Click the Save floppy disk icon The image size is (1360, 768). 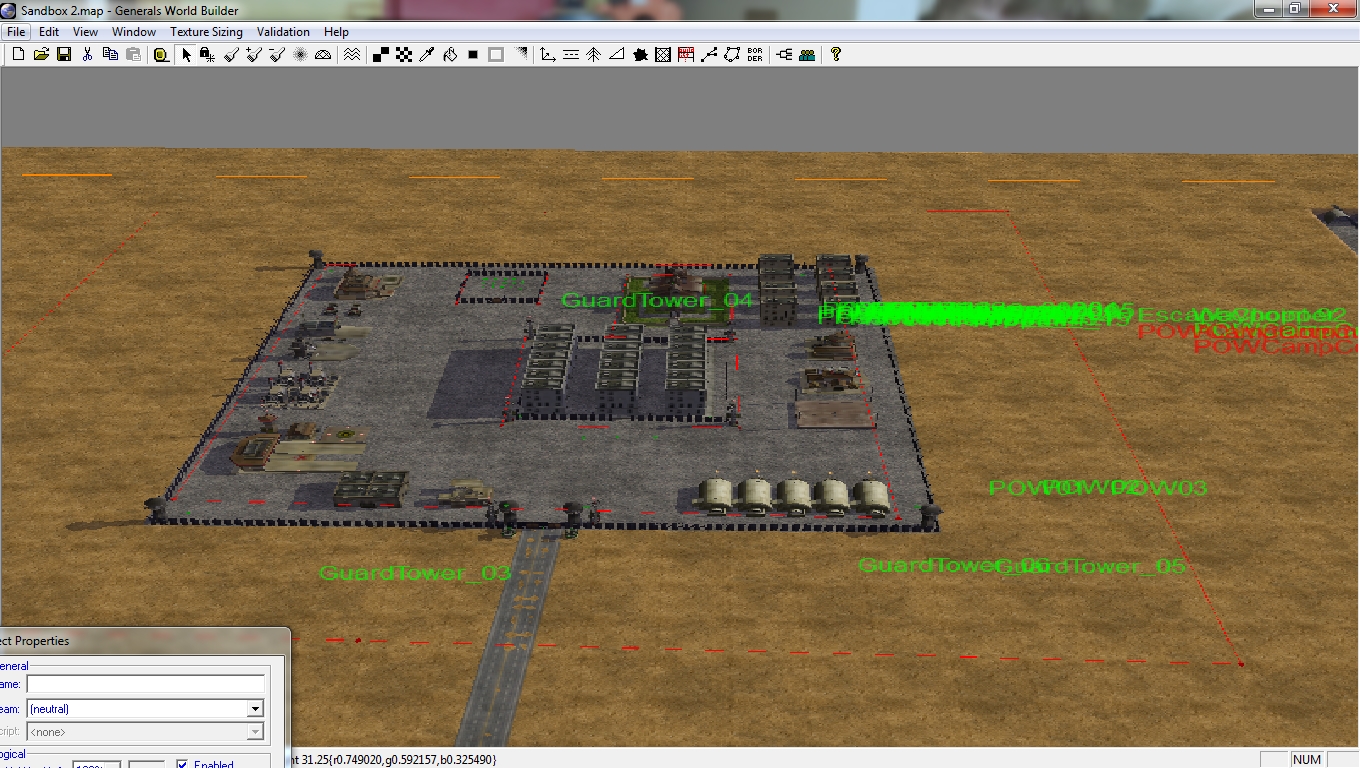point(63,55)
